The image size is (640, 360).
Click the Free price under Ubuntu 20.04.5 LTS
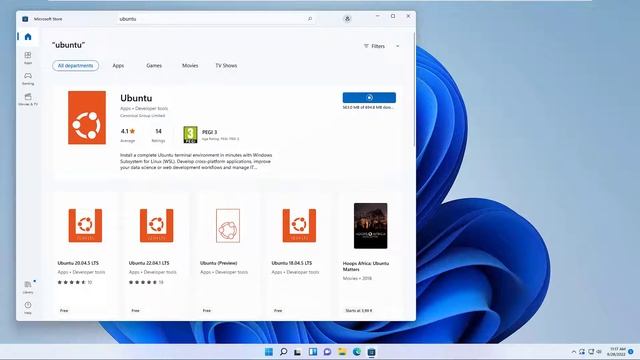[x=64, y=311]
